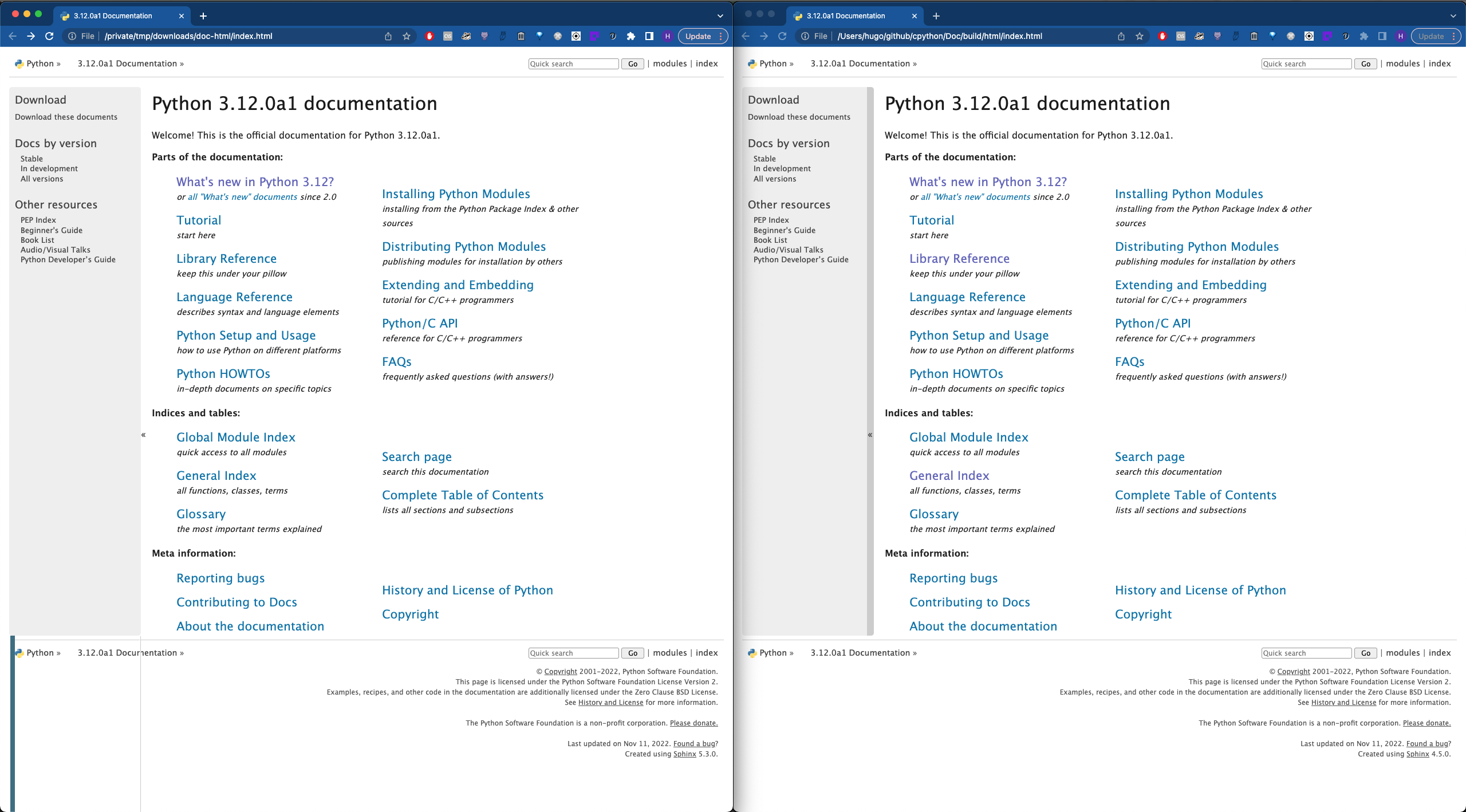Open Update three-dot menu in left window
Viewport: 1466px width, 812px height.
point(721,36)
